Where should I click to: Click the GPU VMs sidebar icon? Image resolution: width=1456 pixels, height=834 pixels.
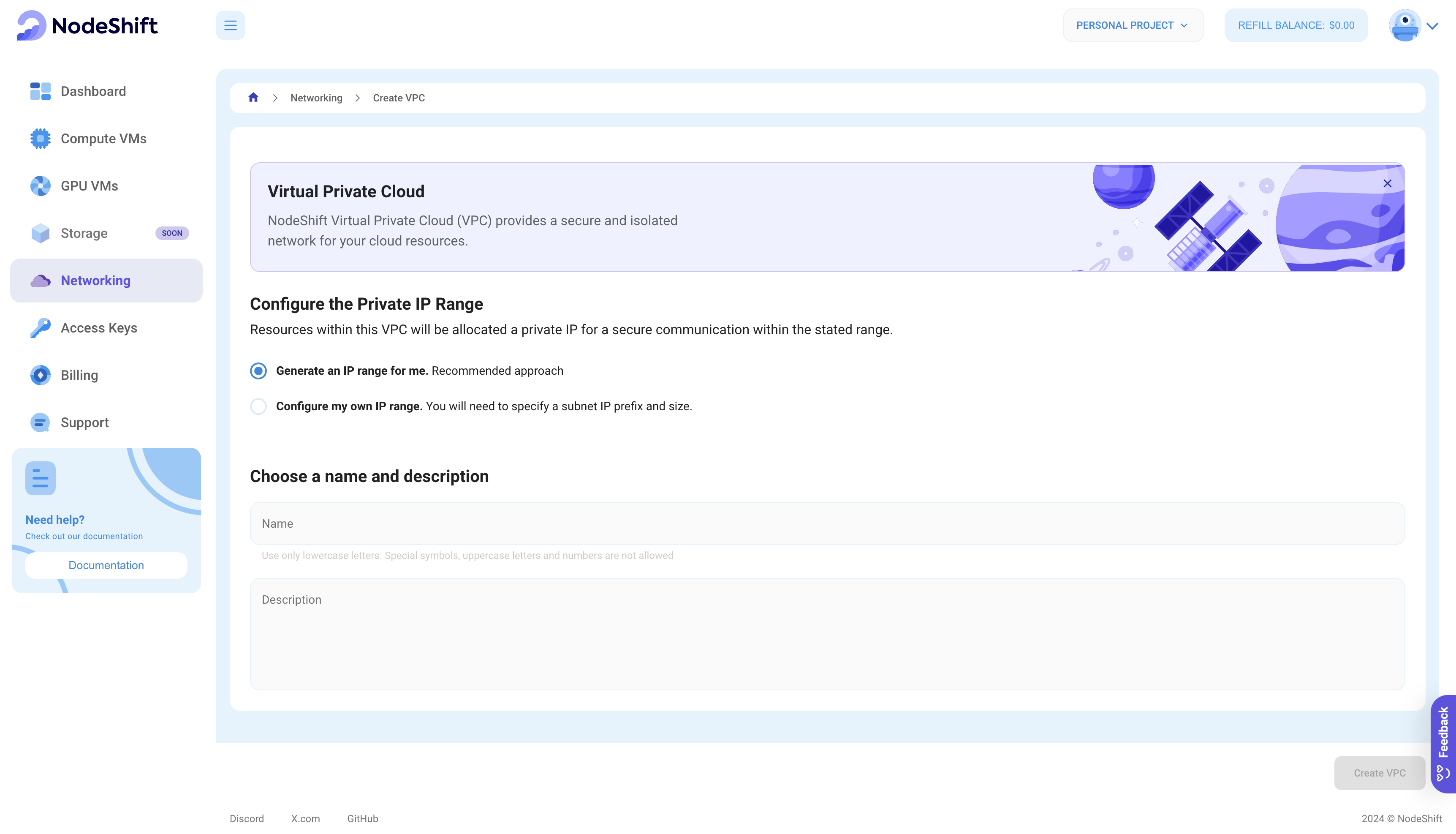click(x=40, y=185)
